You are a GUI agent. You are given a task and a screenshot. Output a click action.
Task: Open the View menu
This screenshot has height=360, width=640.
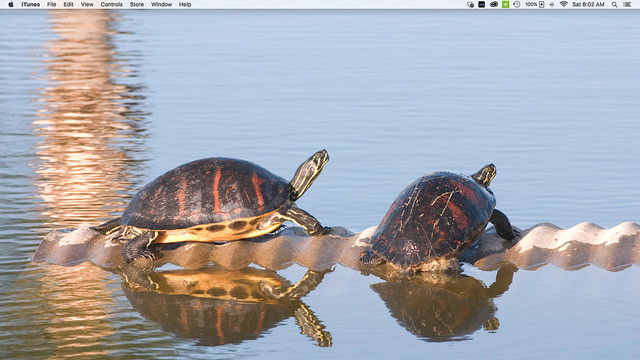tap(87, 4)
